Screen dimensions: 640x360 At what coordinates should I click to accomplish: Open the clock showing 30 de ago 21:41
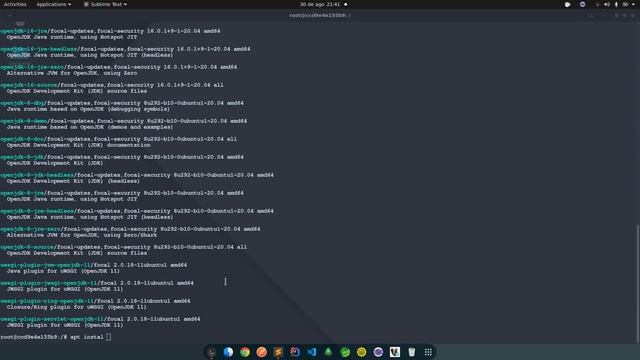click(320, 4)
